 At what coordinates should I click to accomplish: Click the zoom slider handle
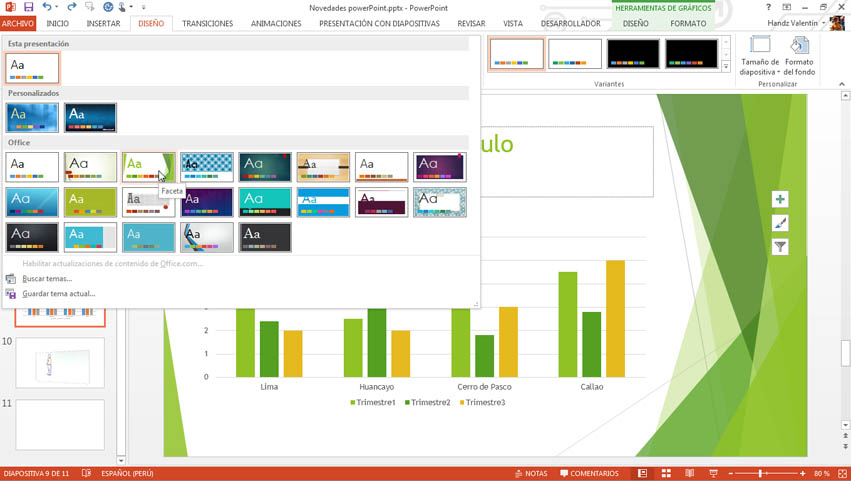tap(761, 473)
